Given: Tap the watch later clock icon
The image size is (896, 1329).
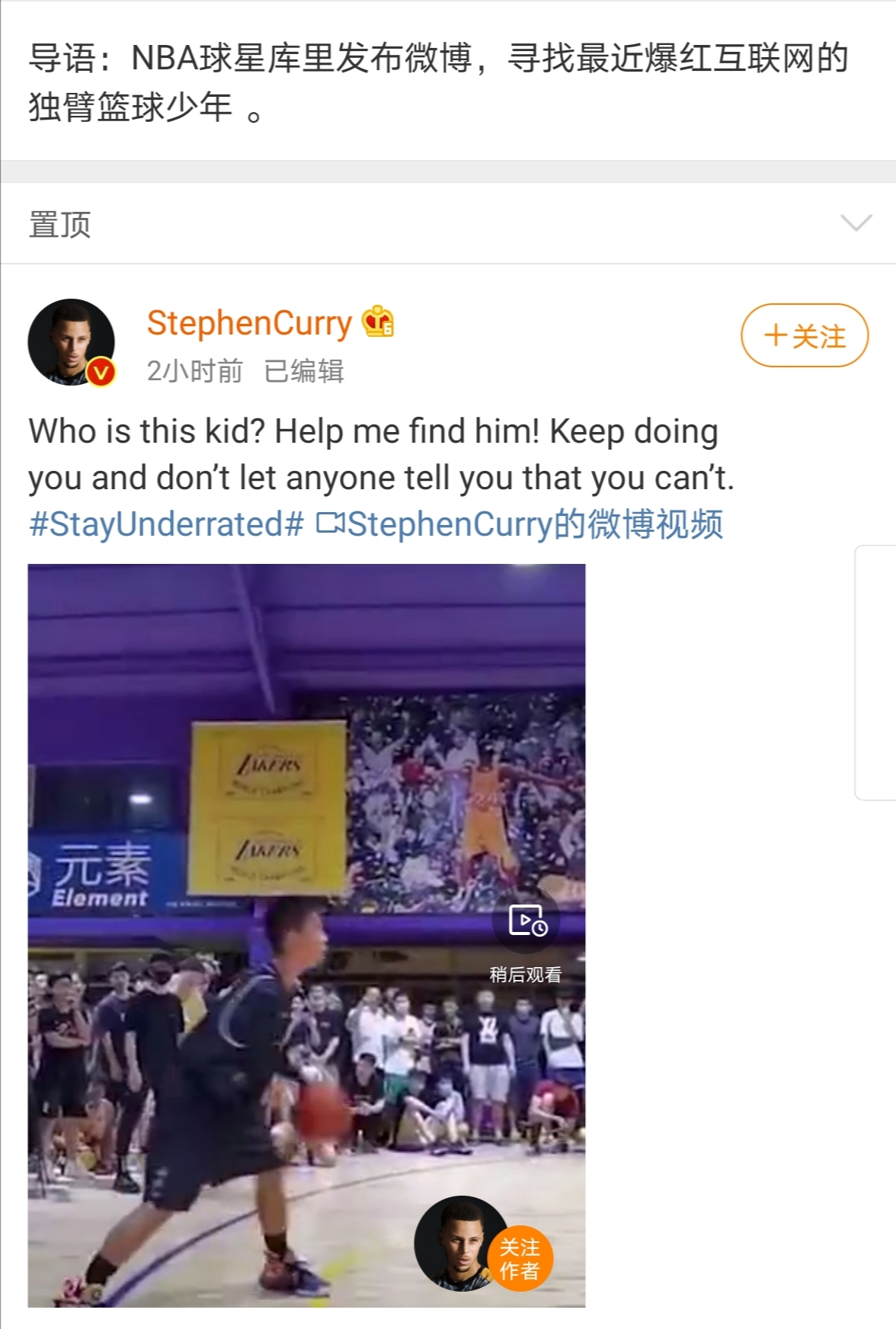Looking at the screenshot, I should [526, 921].
